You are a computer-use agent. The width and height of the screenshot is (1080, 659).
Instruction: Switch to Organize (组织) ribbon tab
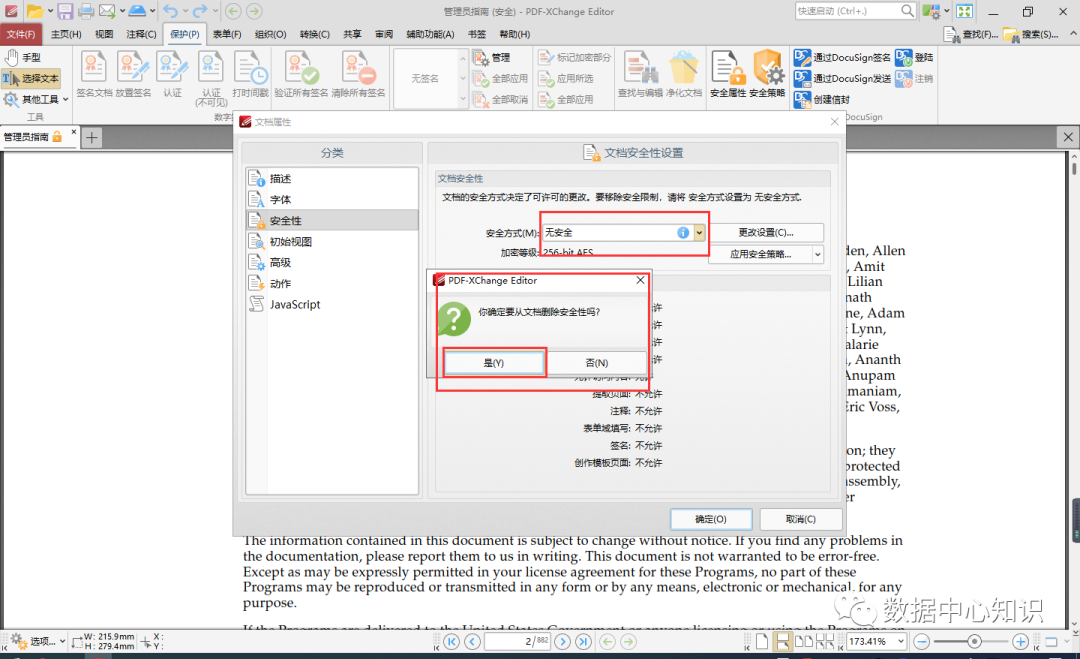point(271,34)
